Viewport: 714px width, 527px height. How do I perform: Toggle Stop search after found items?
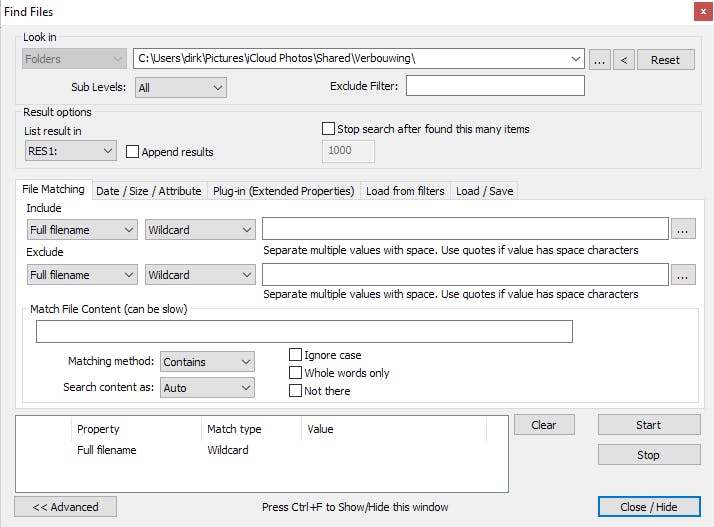tap(329, 129)
